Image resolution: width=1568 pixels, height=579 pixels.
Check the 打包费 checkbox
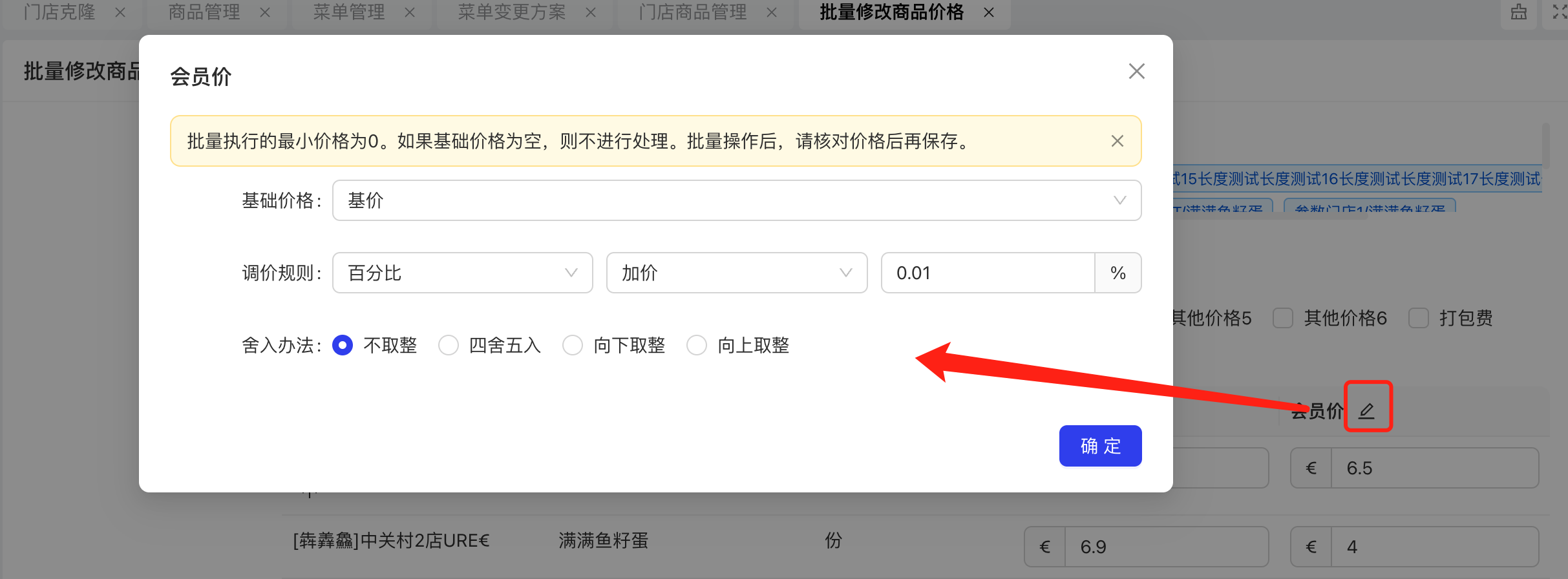pos(1419,318)
